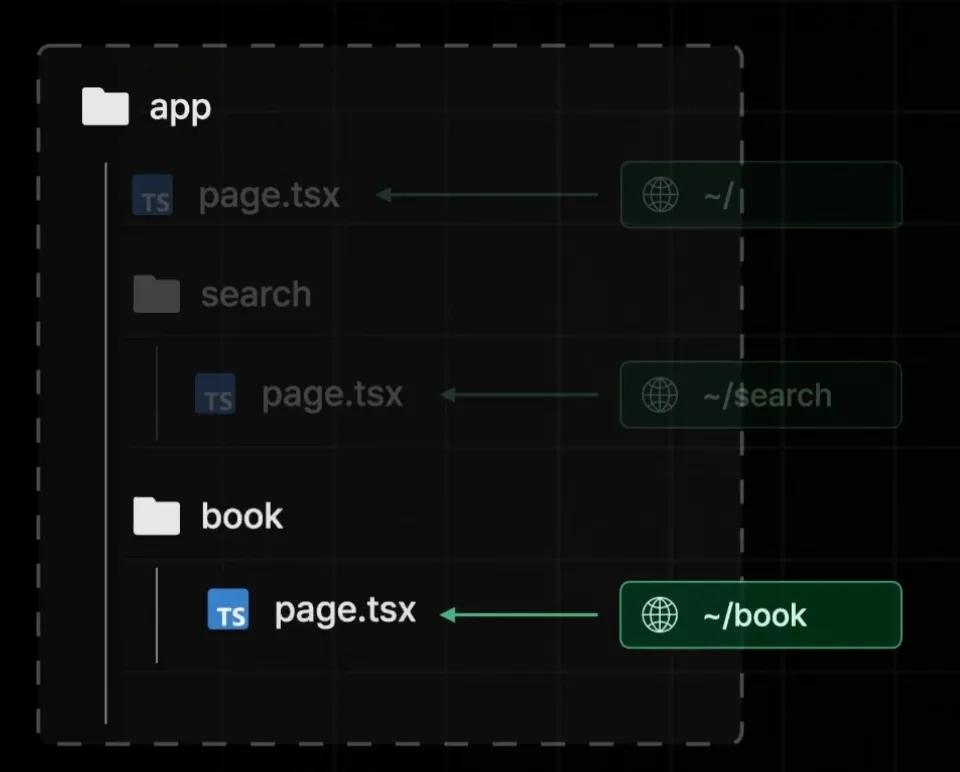Click the ~/search route text

pyautogui.click(x=766, y=394)
